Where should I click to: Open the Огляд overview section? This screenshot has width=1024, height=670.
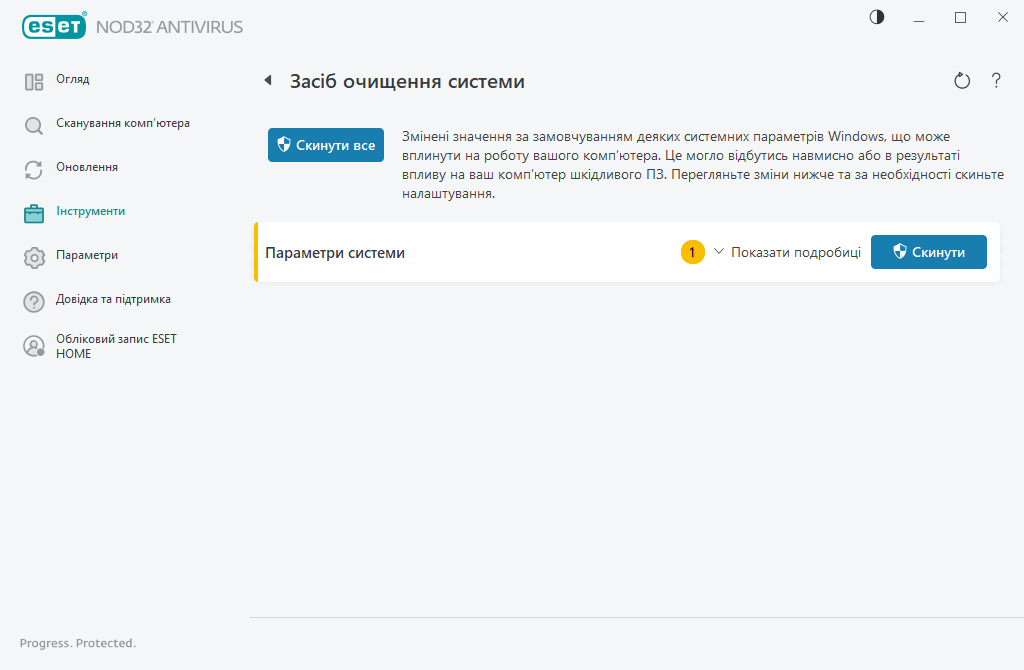(35, 79)
